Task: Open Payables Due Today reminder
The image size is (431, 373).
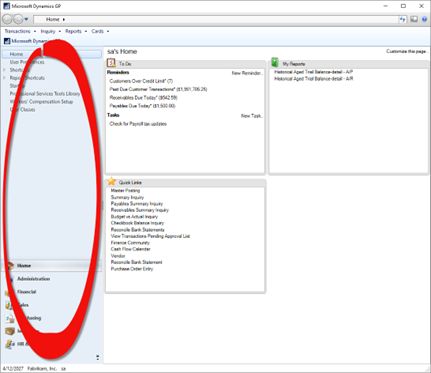Action: 142,106
